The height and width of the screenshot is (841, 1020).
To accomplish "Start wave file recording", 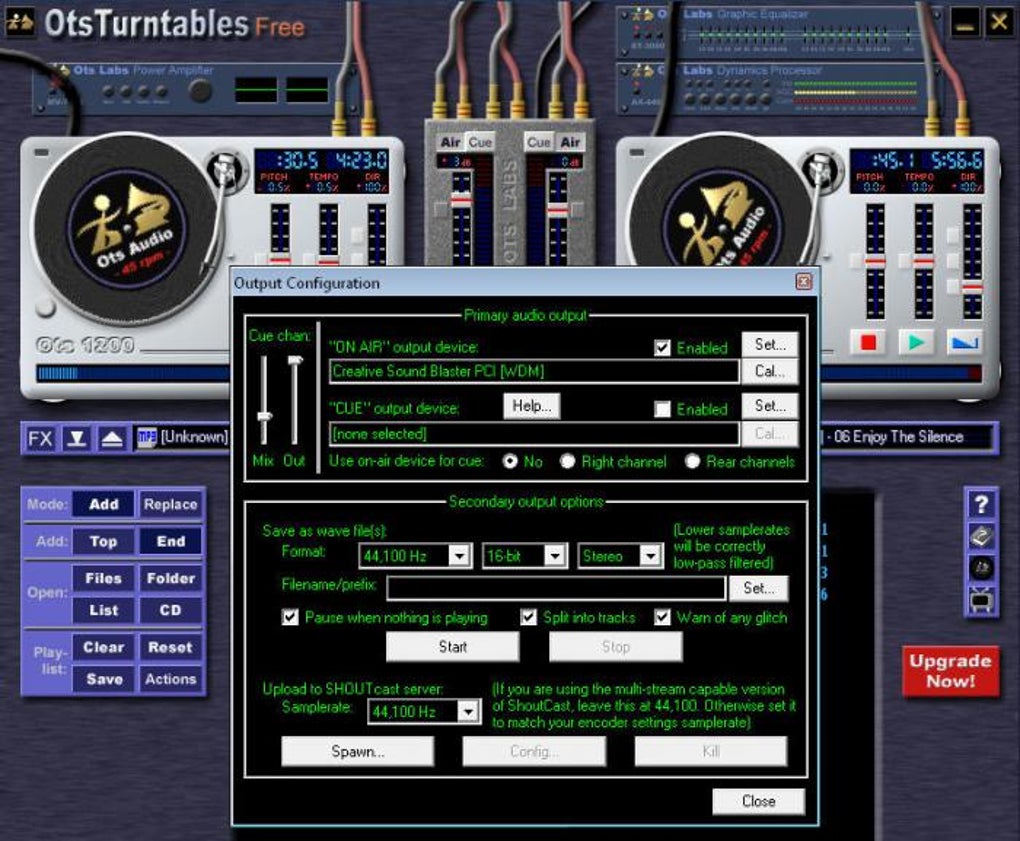I will tap(453, 647).
